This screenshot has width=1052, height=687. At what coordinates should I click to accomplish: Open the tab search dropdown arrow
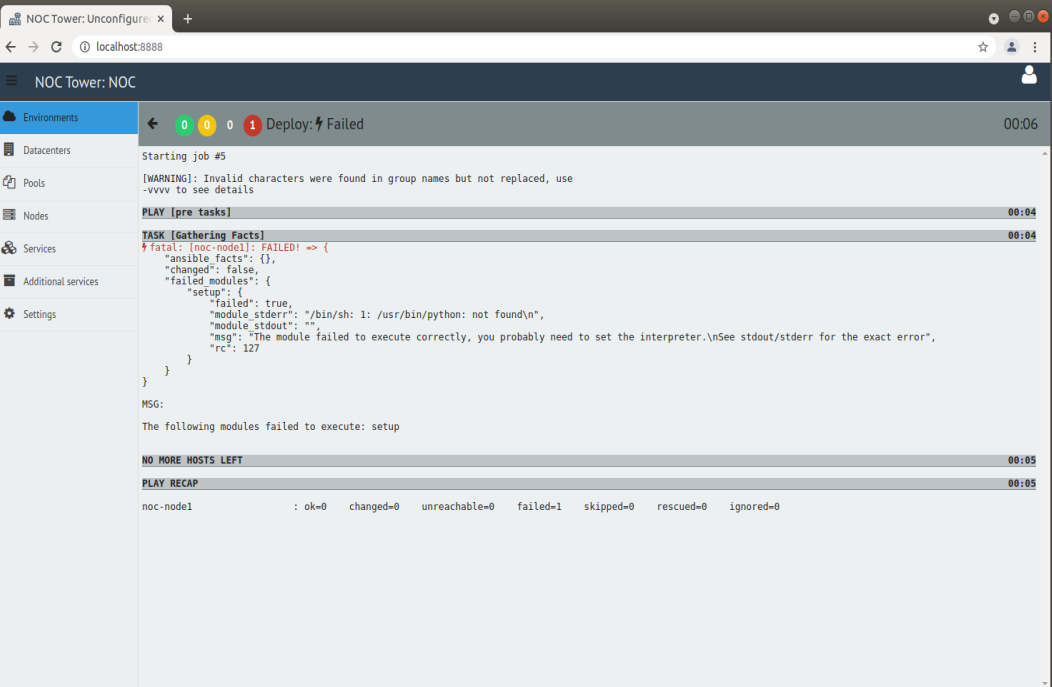click(x=994, y=19)
